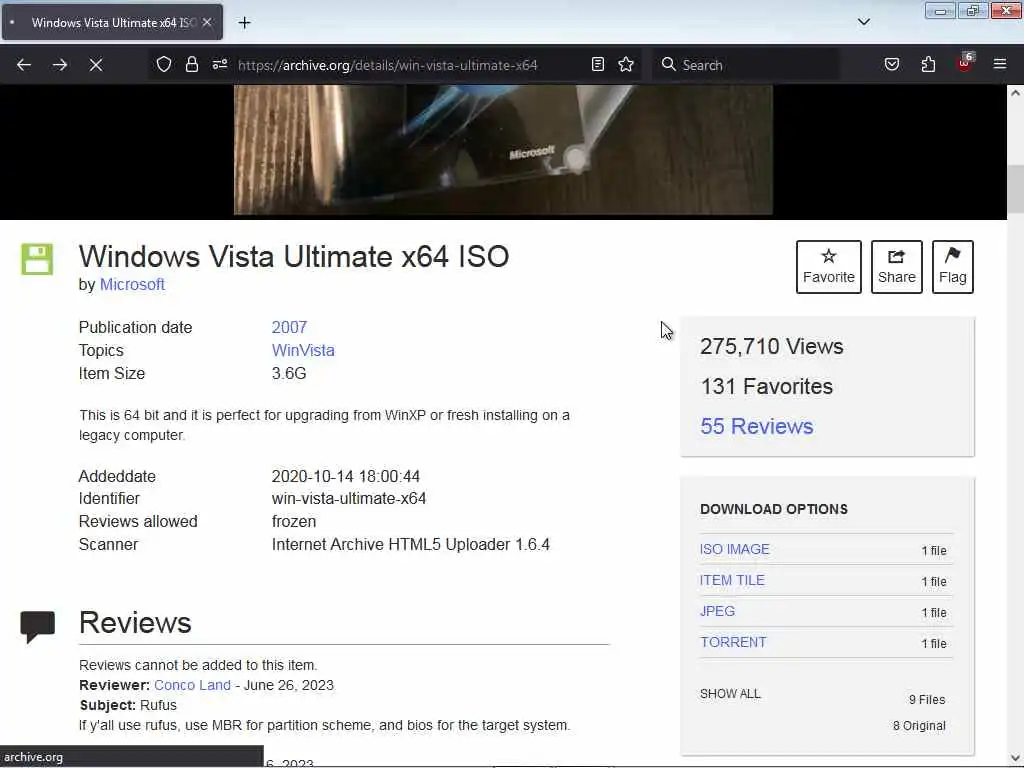Open a new tab with plus button
The width and height of the screenshot is (1024, 768).
(244, 23)
